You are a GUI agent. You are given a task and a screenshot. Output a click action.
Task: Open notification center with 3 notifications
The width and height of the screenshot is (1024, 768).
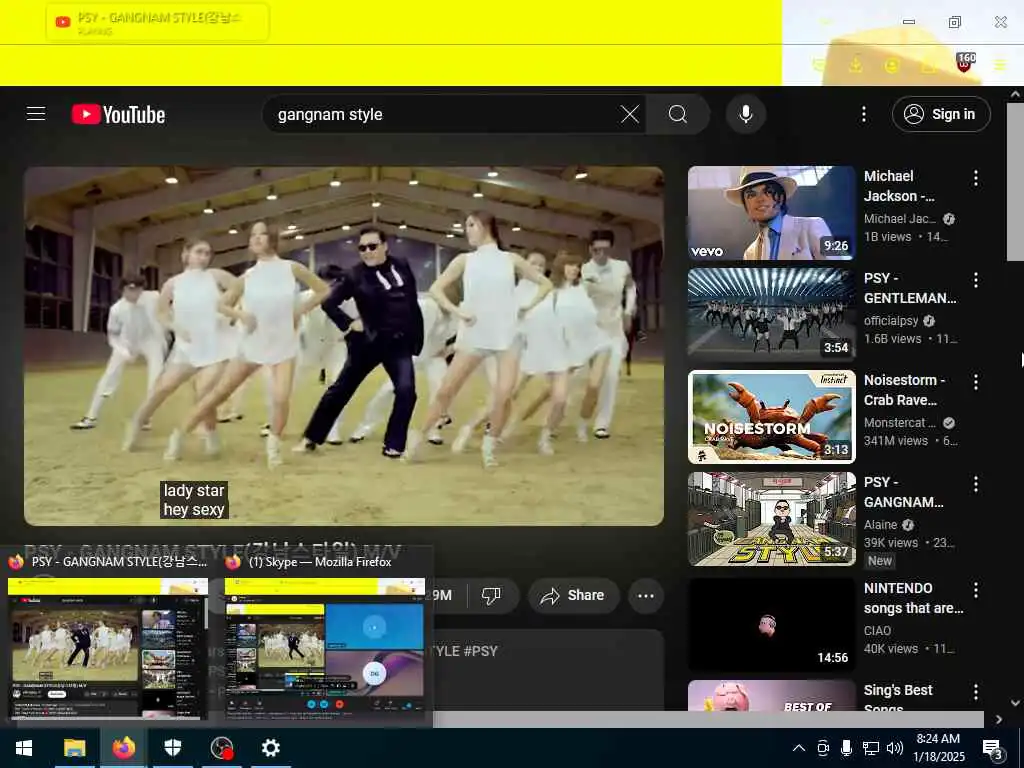[992, 749]
